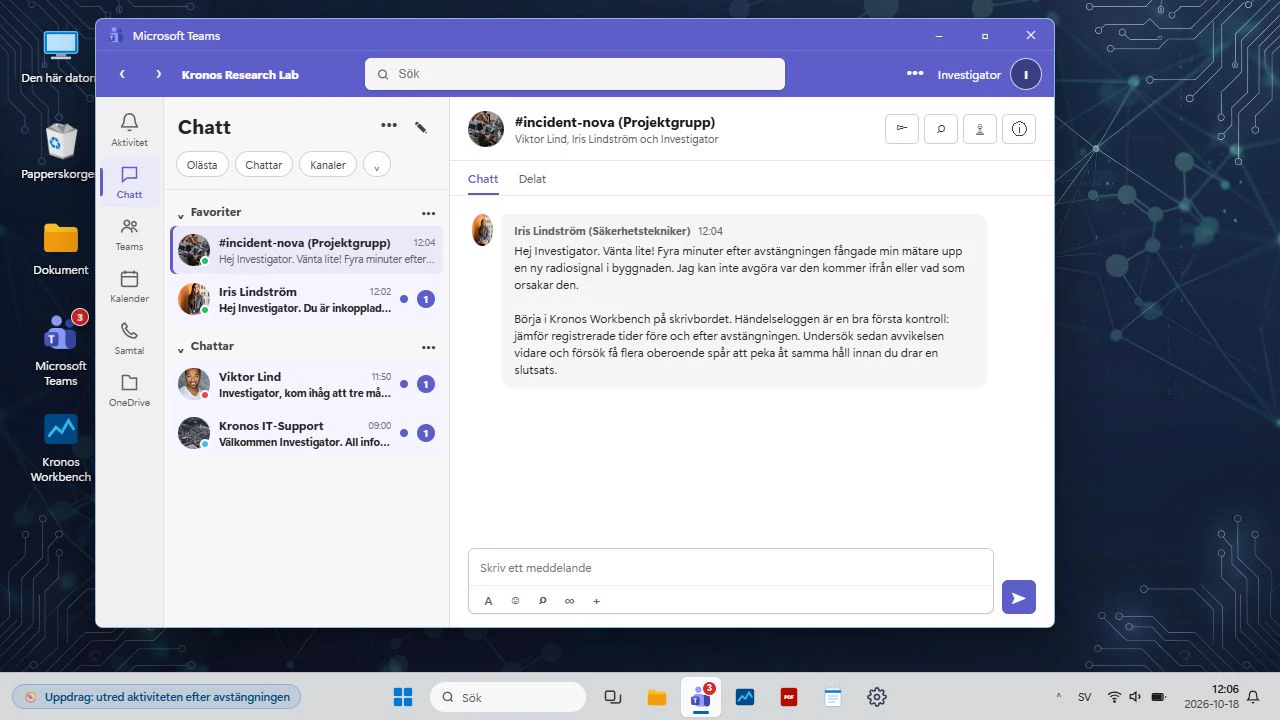Switch to the Delat tab
The height and width of the screenshot is (720, 1280).
(532, 179)
